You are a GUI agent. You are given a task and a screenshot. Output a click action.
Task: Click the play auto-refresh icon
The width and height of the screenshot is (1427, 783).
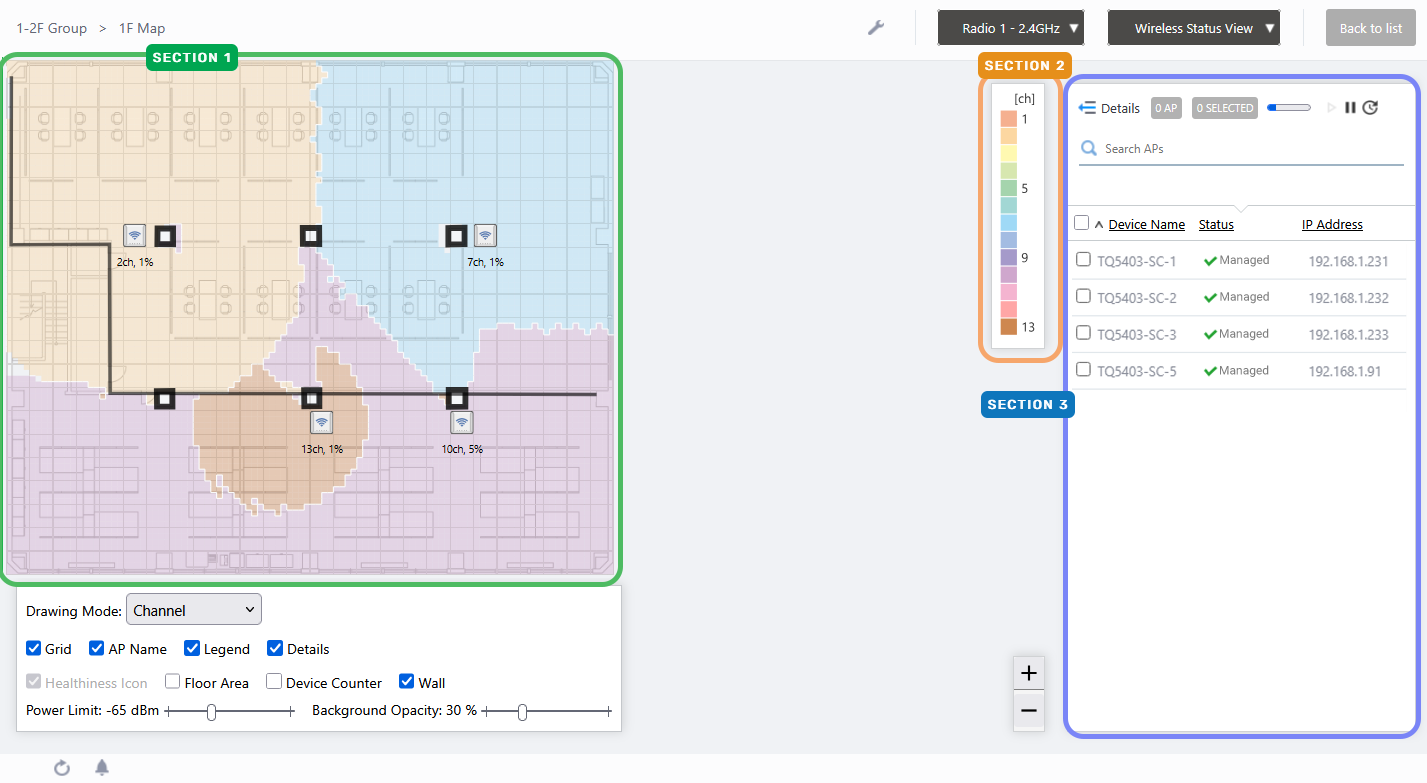1332,108
